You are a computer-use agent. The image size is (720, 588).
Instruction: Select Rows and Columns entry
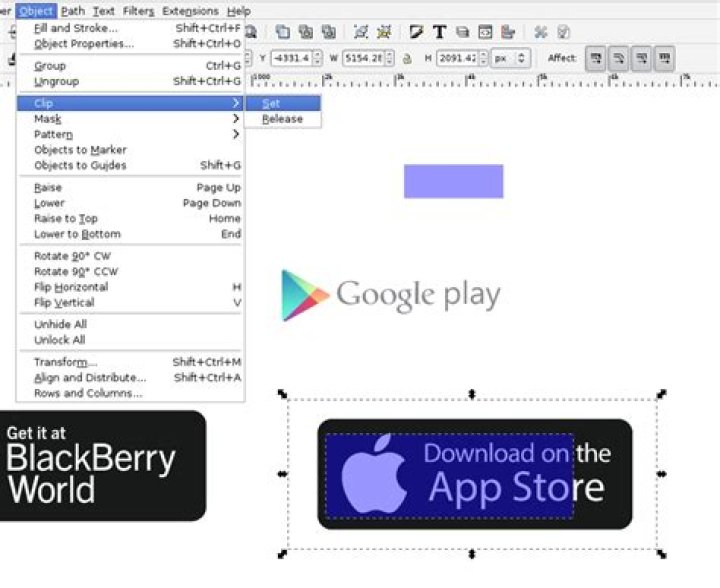tap(129, 393)
